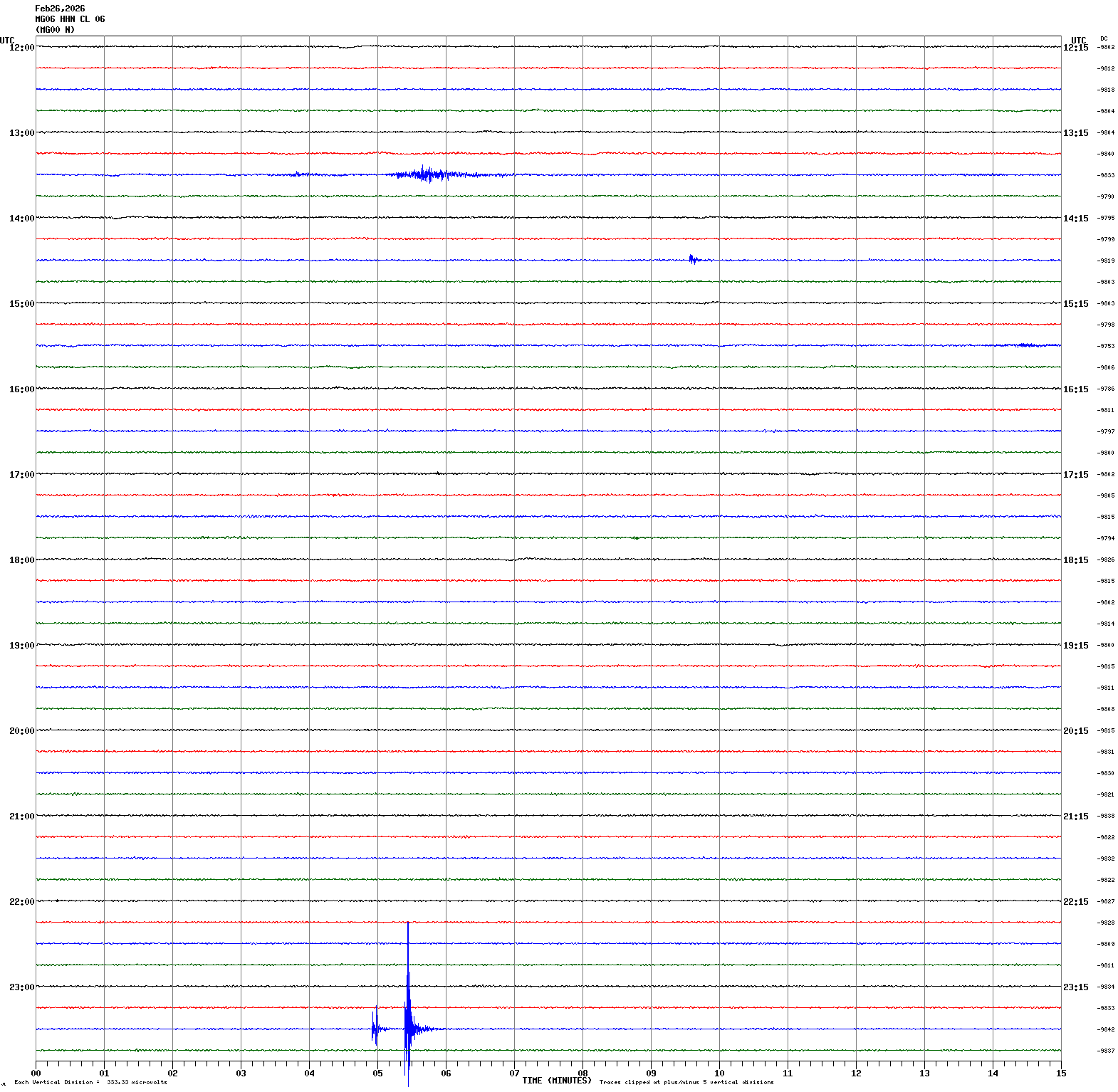Click the small event near minute 9.5 on the 14:30 trace

click(x=692, y=259)
